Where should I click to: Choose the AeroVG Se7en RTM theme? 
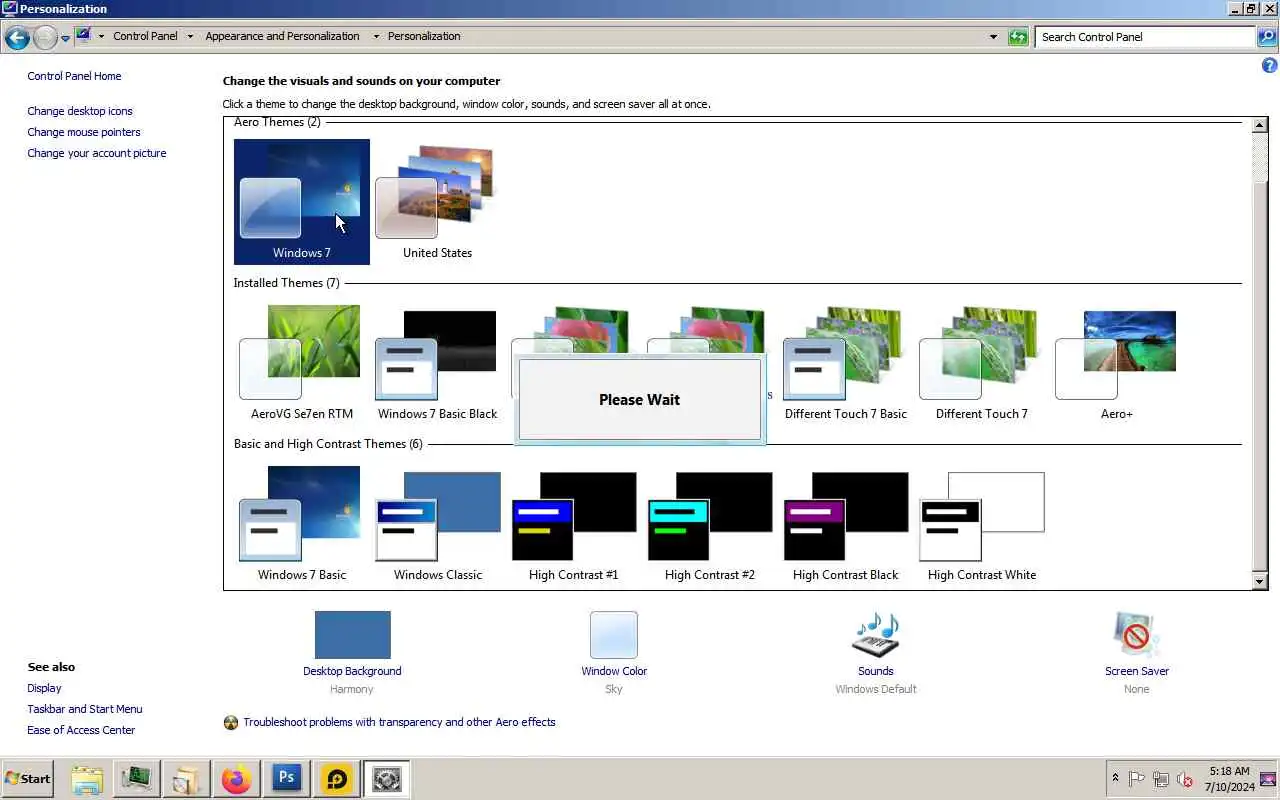(x=302, y=363)
